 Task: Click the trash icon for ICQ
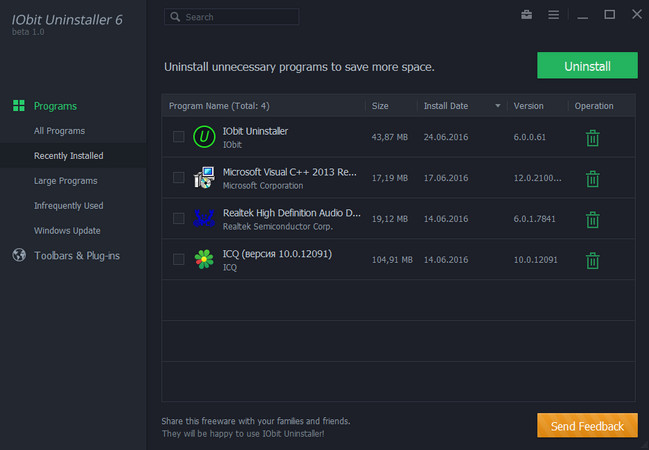point(592,260)
